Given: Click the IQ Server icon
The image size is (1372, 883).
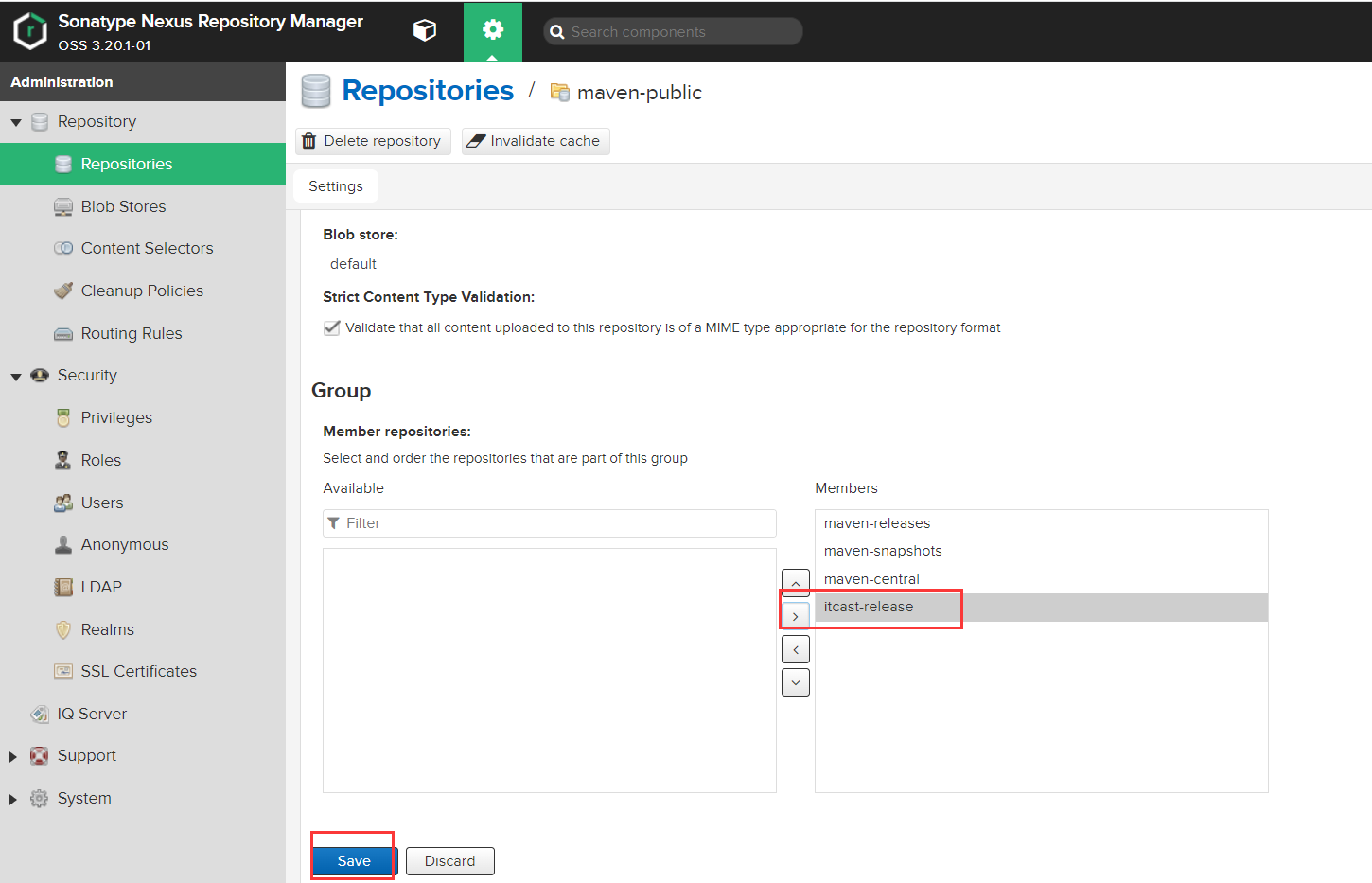Looking at the screenshot, I should 40,714.
